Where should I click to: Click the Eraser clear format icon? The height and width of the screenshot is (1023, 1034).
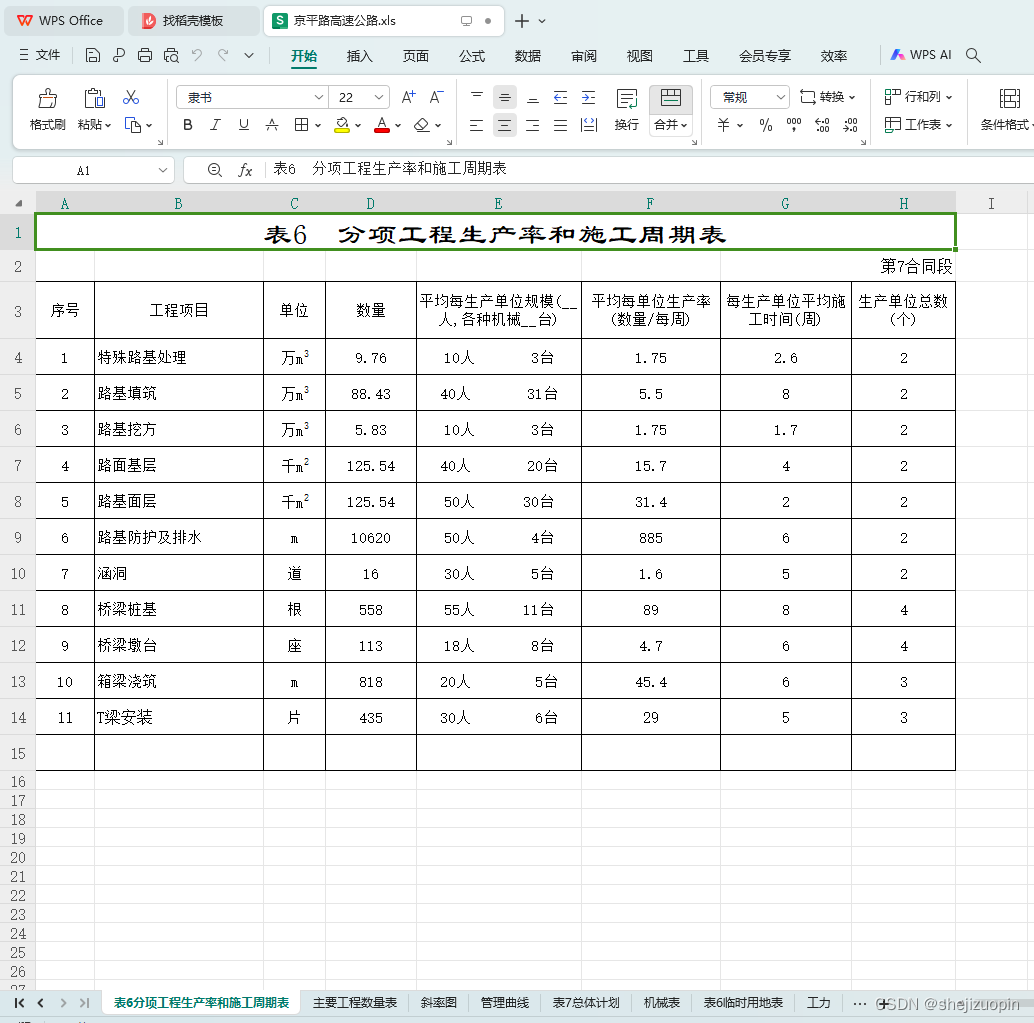pyautogui.click(x=421, y=125)
